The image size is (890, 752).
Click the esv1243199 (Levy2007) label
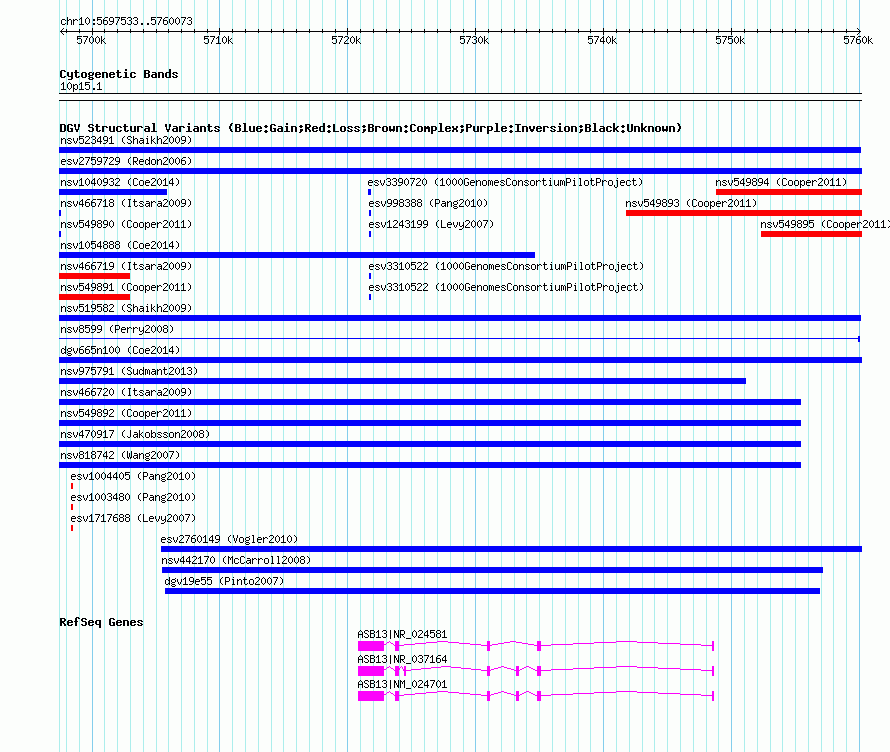pyautogui.click(x=431, y=224)
